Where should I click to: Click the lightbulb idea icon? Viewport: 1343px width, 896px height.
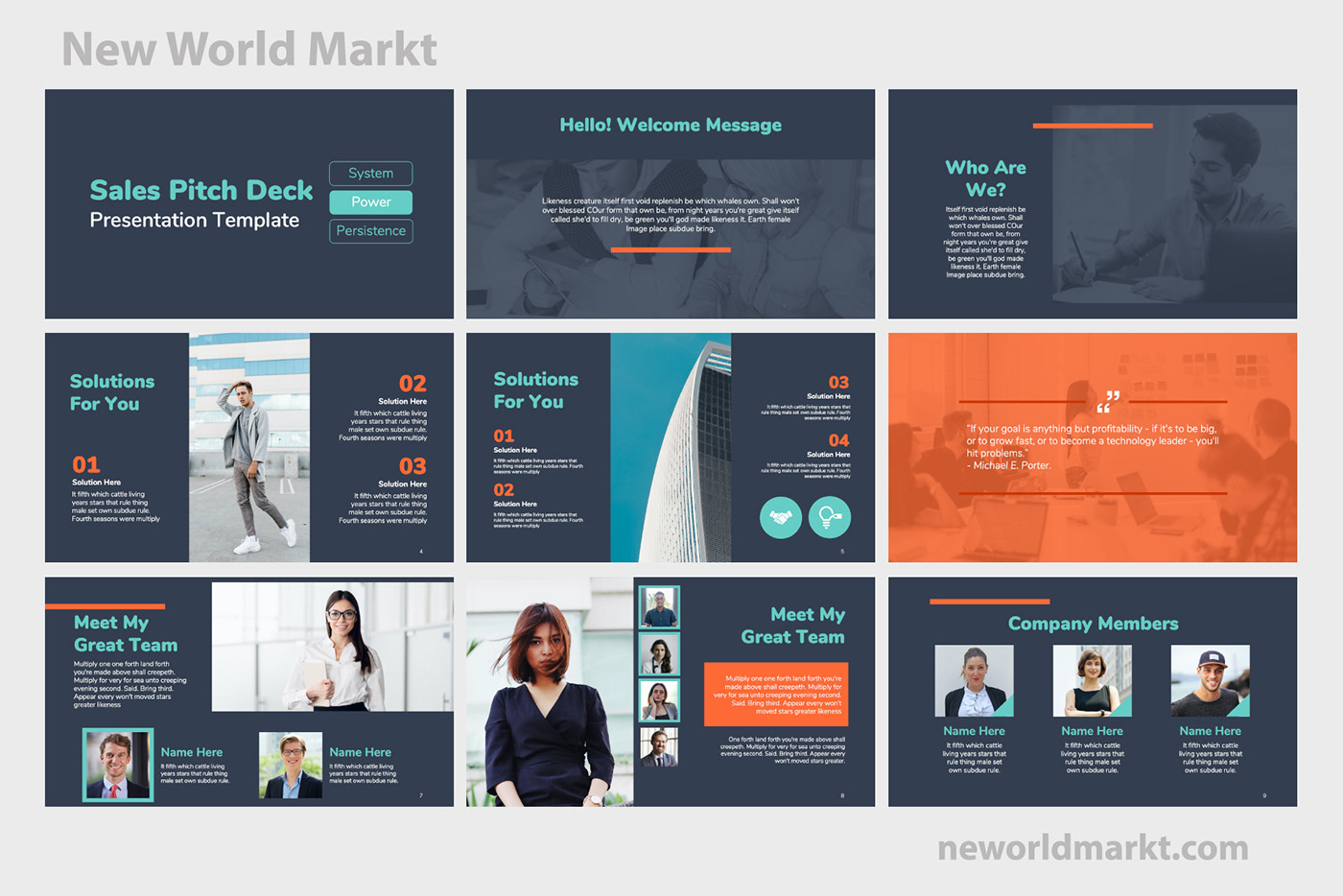(829, 518)
